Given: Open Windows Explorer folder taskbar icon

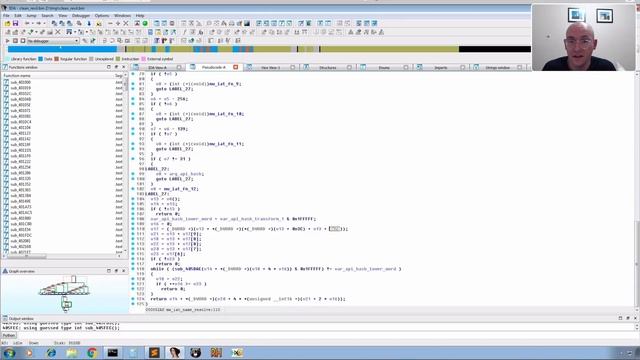Looking at the screenshot, I should [71, 353].
